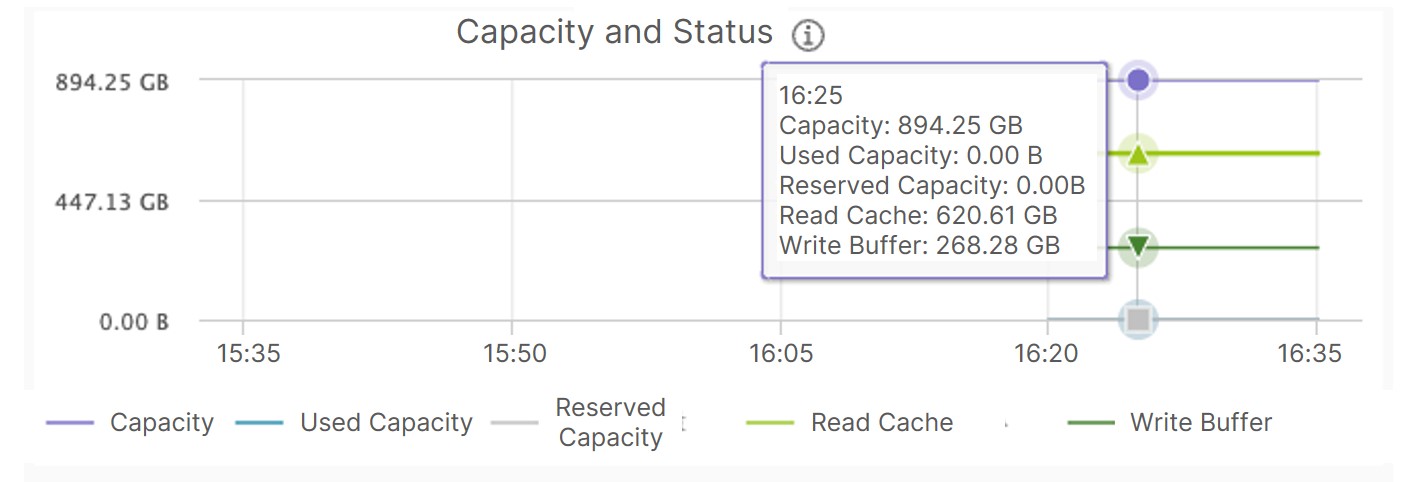The height and width of the screenshot is (482, 1417).
Task: Click the light green Read Cache line swatch
Action: (771, 424)
